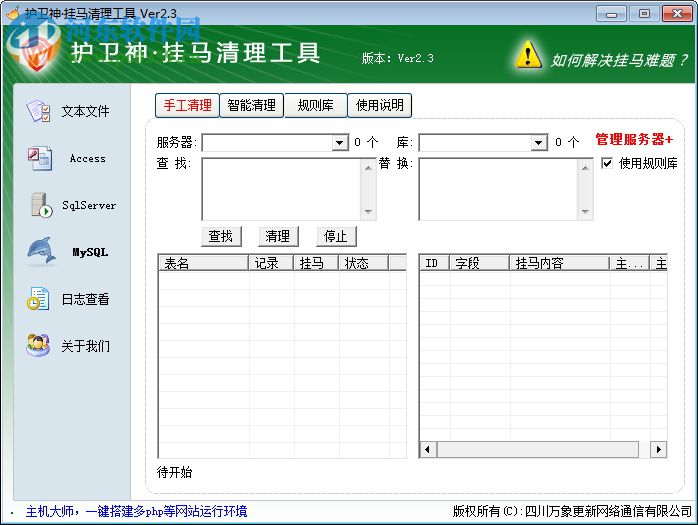Select the MySQL sidebar label
698x525 pixels.
point(90,252)
